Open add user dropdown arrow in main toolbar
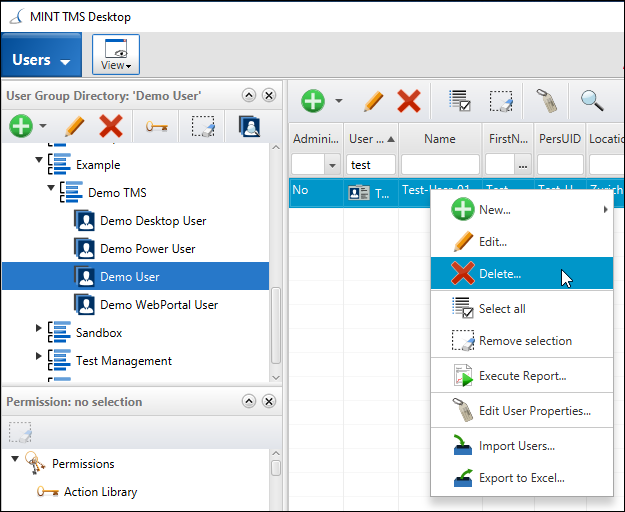Image resolution: width=625 pixels, height=512 pixels. pyautogui.click(x=339, y=101)
